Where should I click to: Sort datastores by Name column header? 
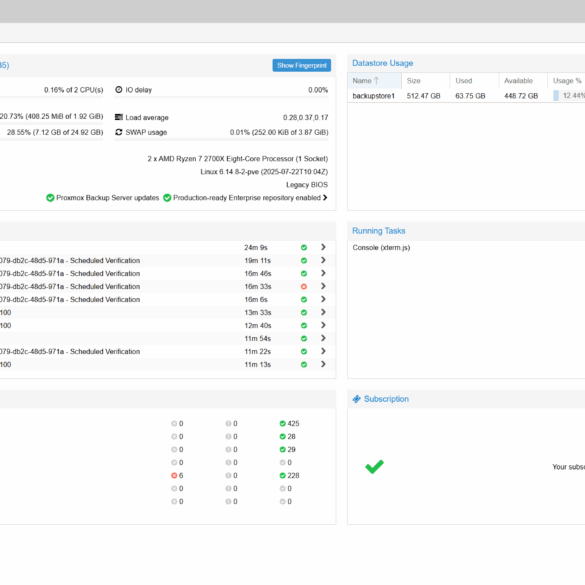click(x=374, y=81)
